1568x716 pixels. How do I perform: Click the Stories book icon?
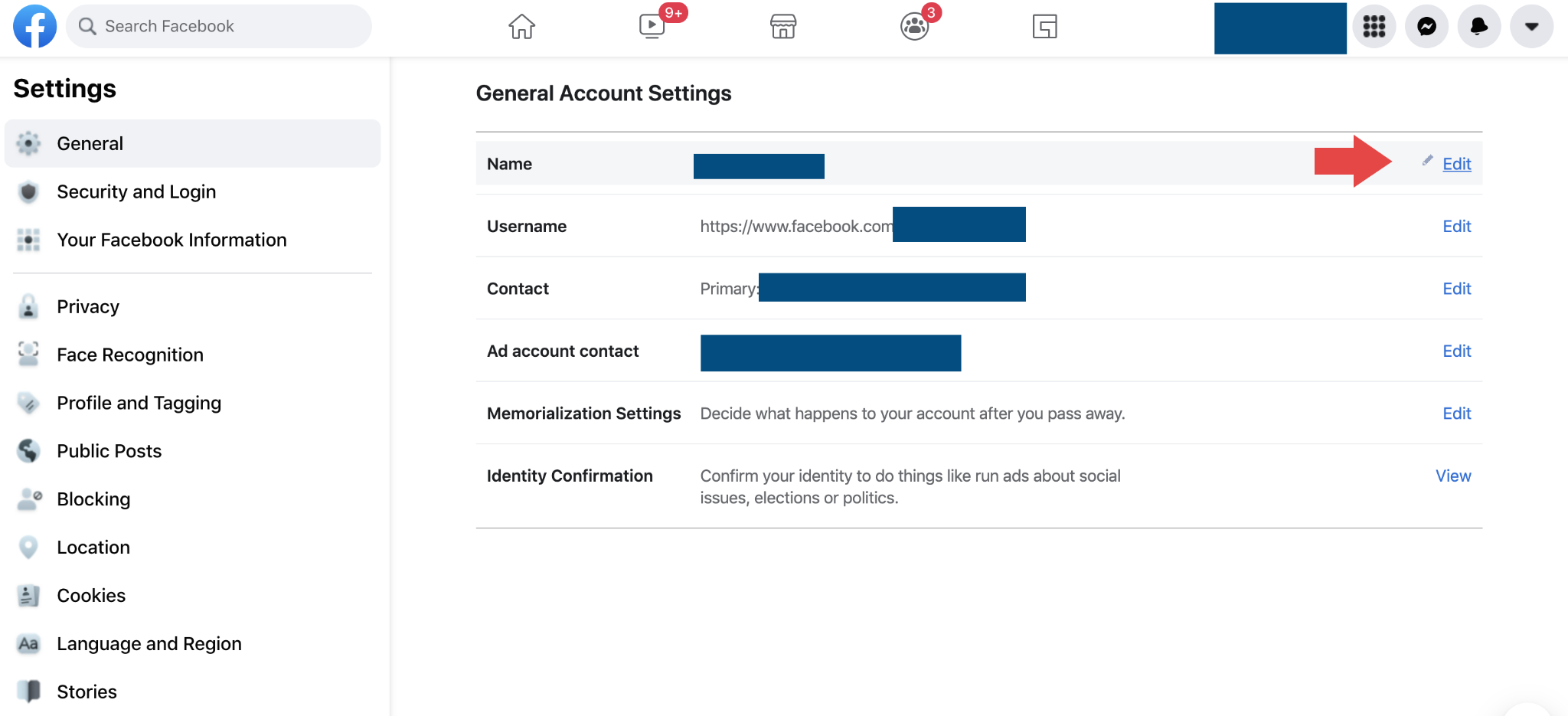tap(28, 691)
